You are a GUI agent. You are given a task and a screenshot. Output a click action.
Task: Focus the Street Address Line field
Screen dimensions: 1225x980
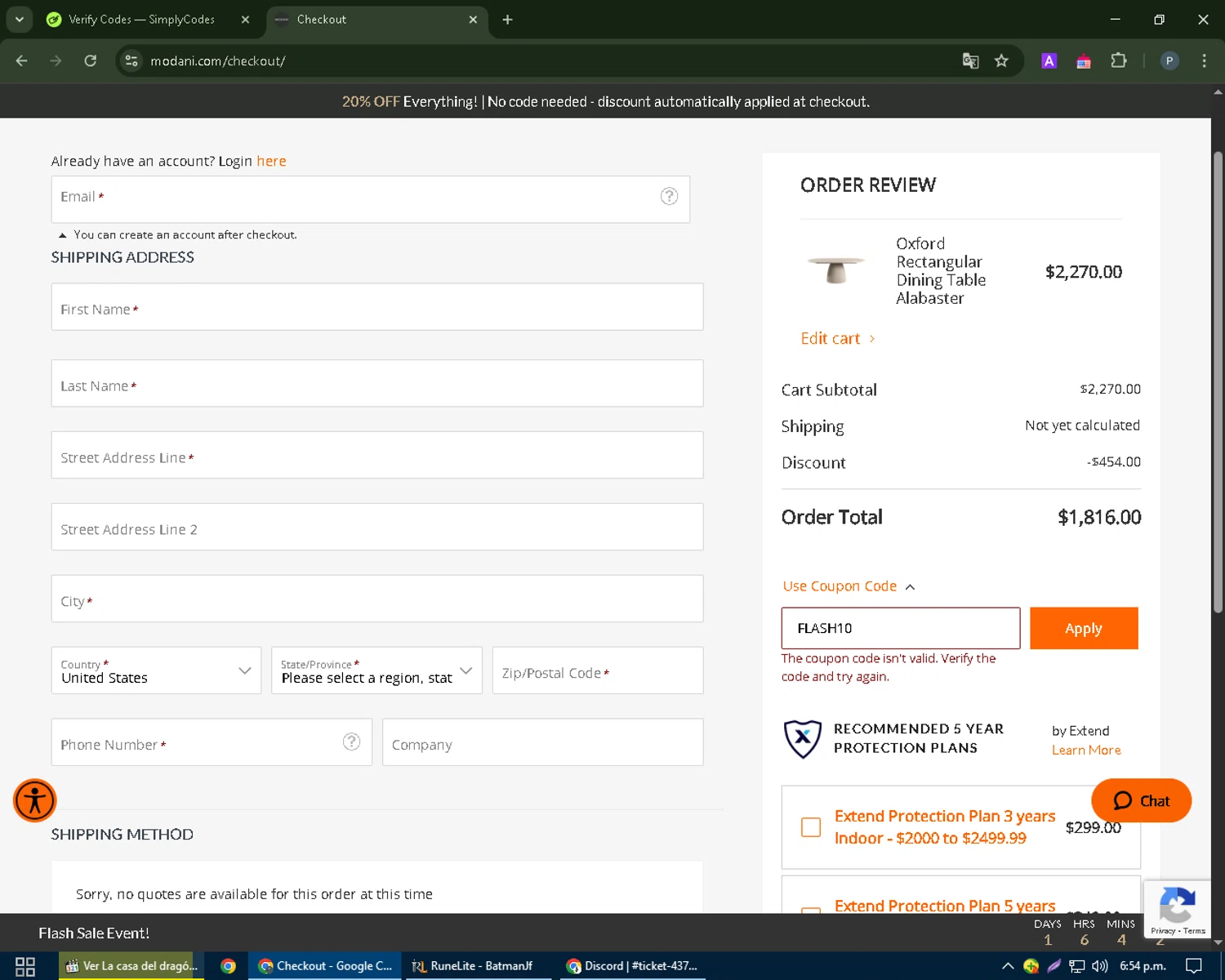pyautogui.click(x=377, y=455)
